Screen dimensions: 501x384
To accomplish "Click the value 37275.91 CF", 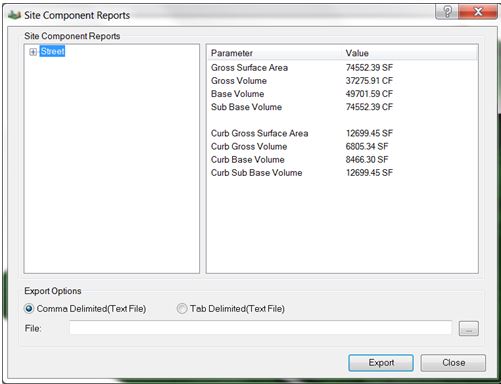I will coord(369,81).
